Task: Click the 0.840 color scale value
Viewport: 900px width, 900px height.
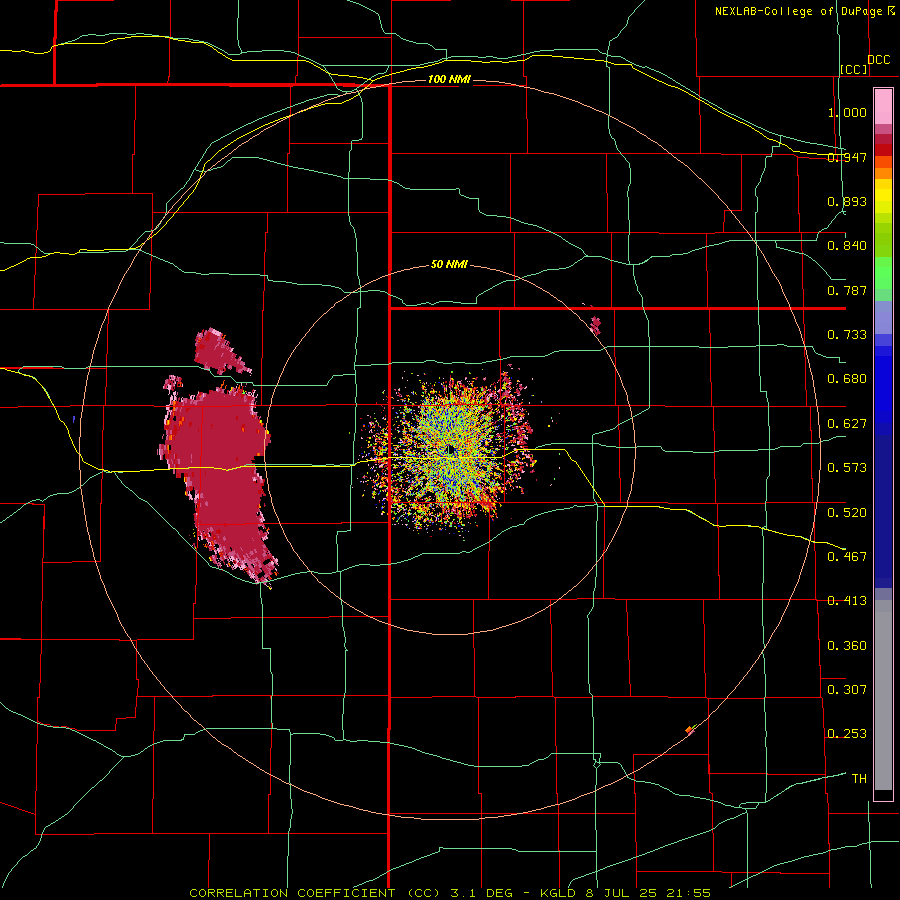Action: (x=847, y=246)
